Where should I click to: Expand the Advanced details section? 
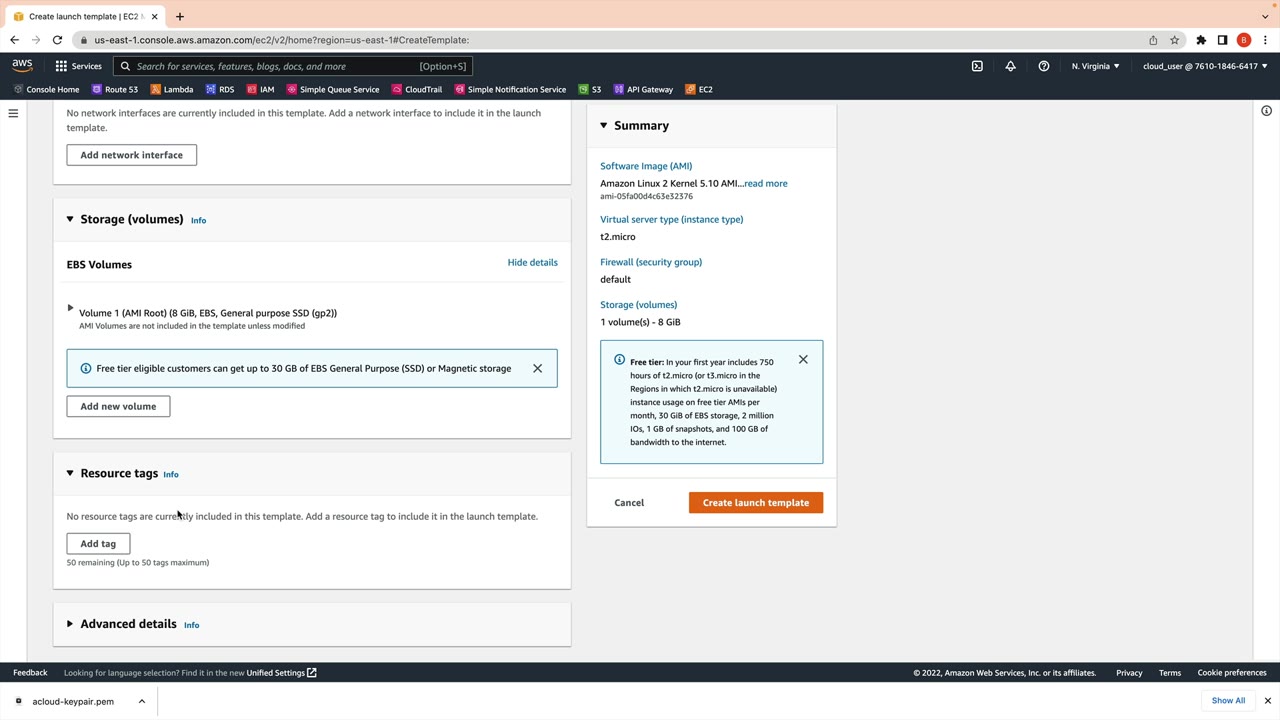pyautogui.click(x=70, y=624)
